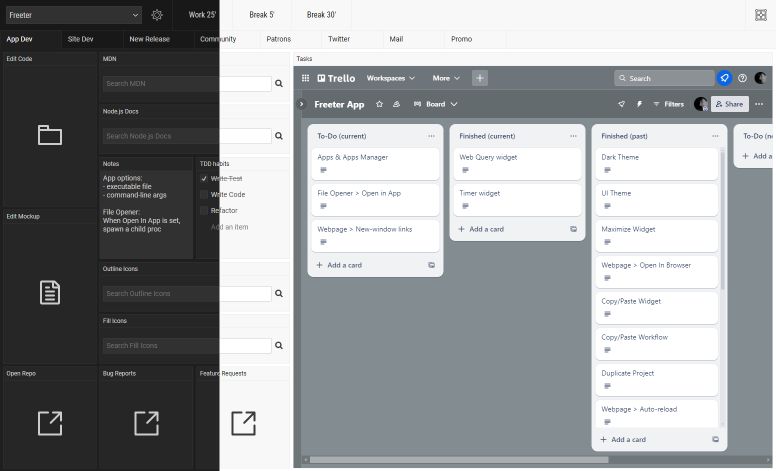Open the board Filters button
The height and width of the screenshot is (471, 776).
point(669,104)
